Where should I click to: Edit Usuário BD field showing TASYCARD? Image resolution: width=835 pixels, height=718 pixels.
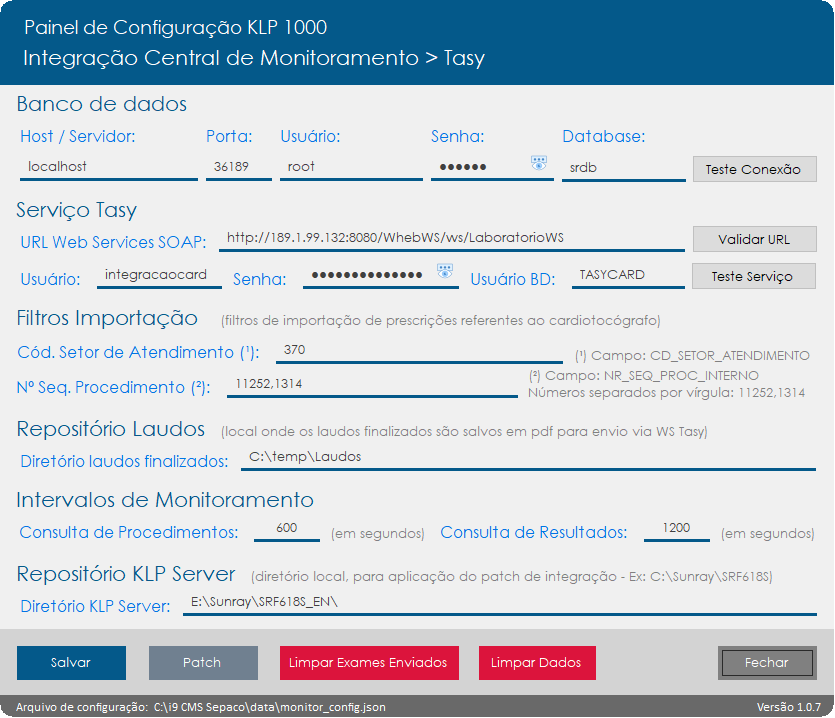628,275
